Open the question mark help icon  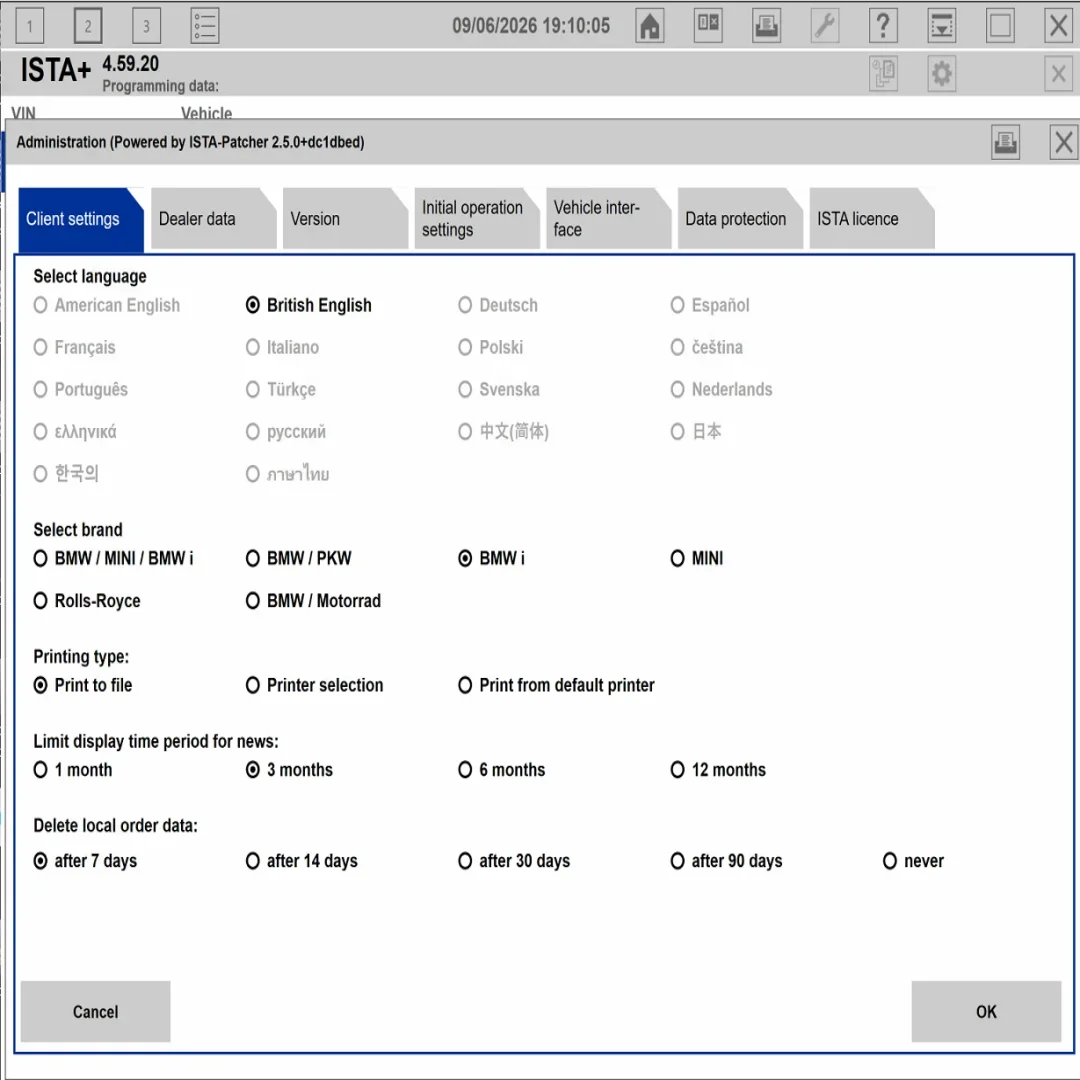click(x=883, y=26)
